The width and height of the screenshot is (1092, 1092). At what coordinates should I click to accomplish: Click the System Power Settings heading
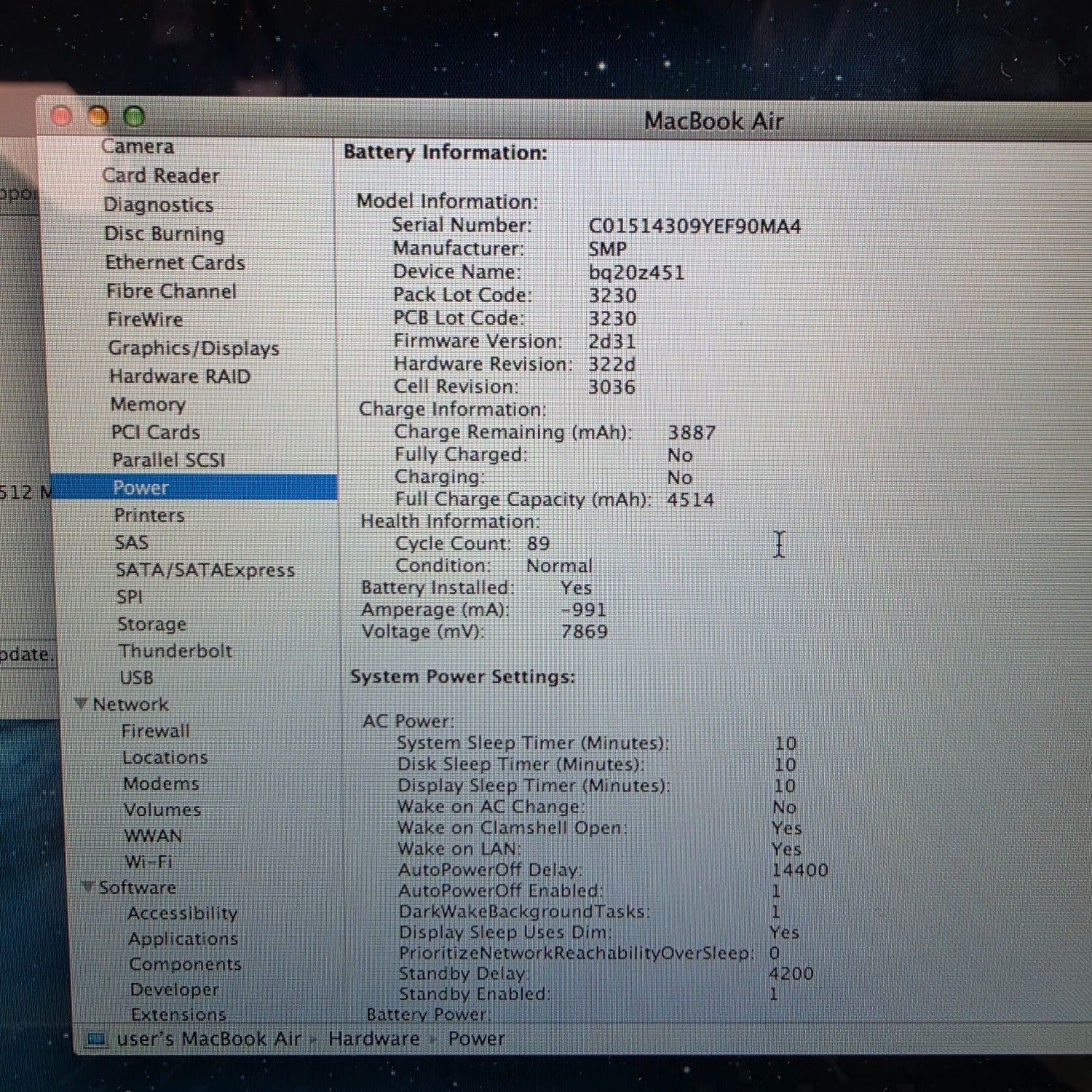(x=463, y=676)
